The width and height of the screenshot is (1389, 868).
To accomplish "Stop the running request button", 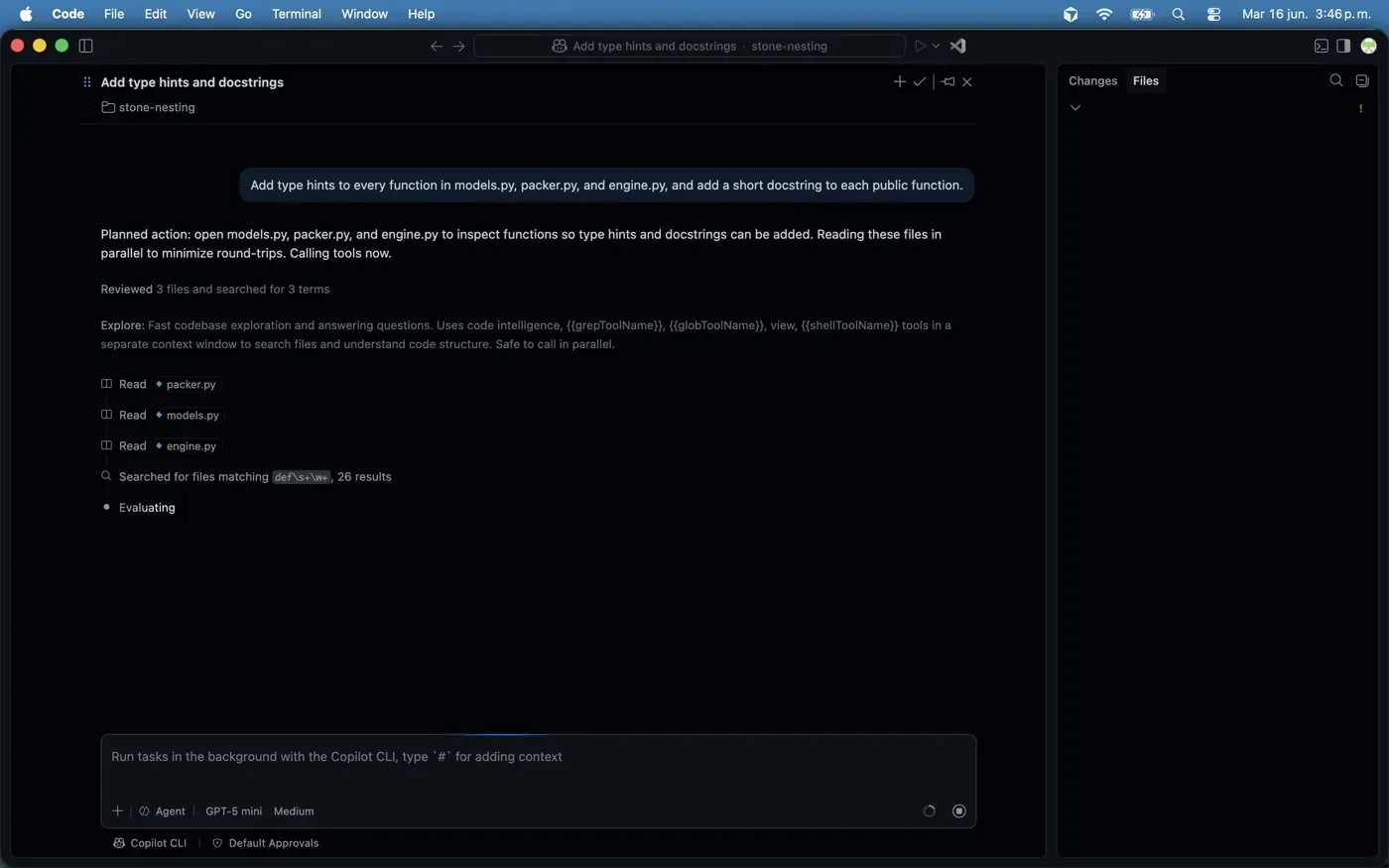I will click(x=959, y=810).
